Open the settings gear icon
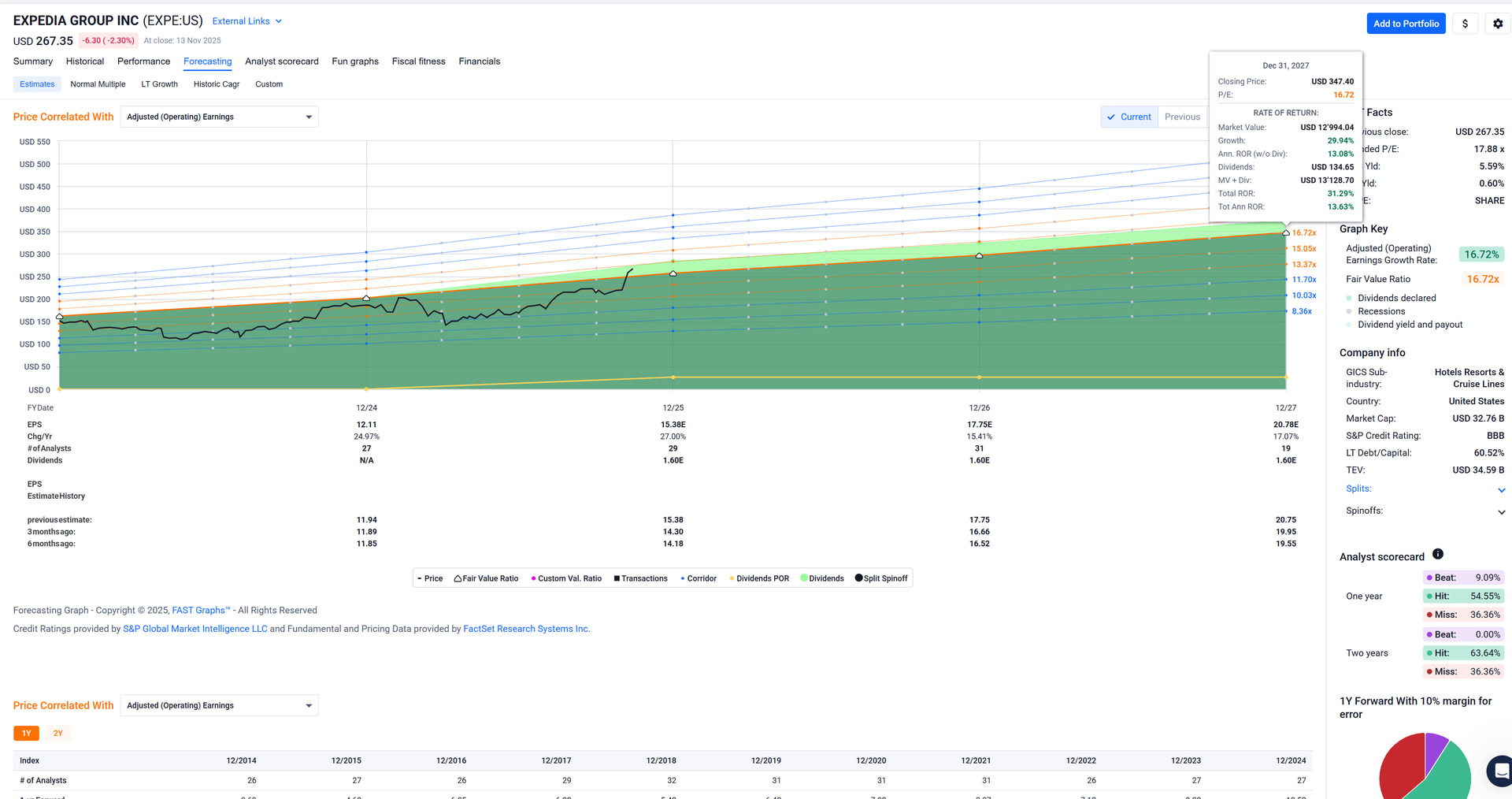Image resolution: width=1512 pixels, height=799 pixels. (x=1498, y=24)
